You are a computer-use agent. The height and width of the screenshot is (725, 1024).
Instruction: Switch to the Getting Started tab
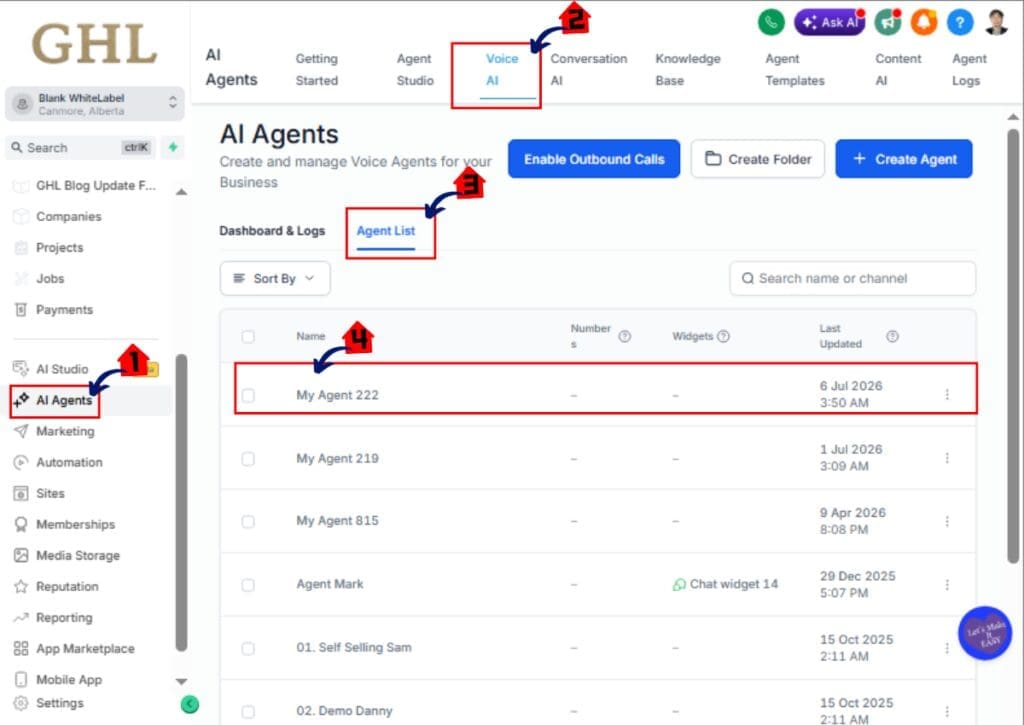pyautogui.click(x=317, y=69)
